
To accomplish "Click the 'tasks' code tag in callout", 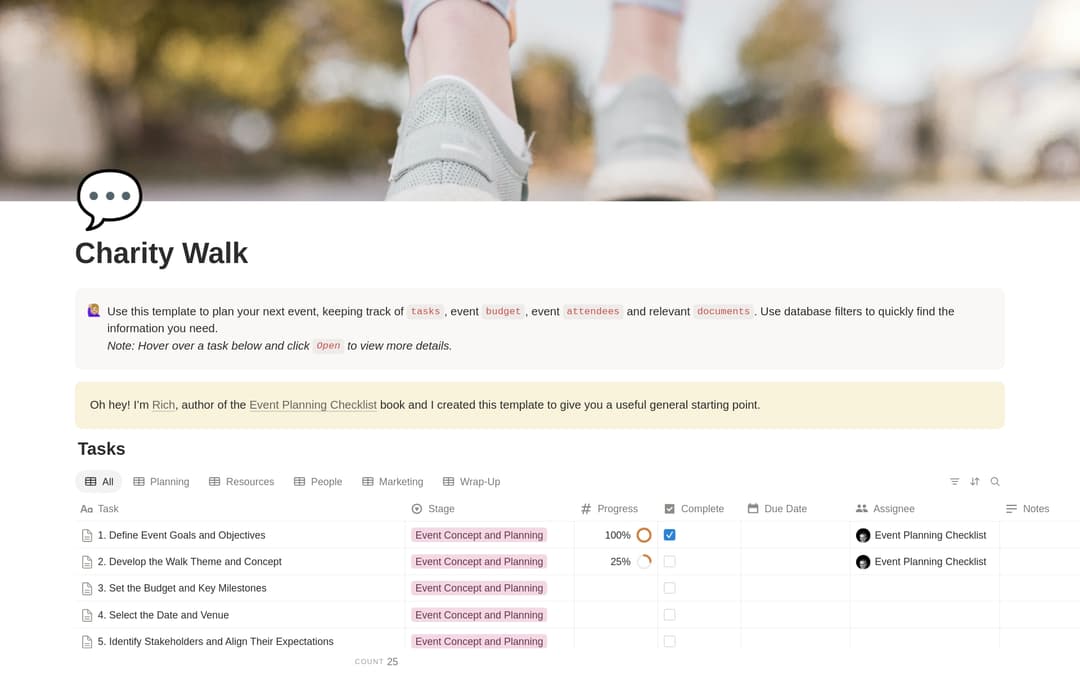I will 425,311.
